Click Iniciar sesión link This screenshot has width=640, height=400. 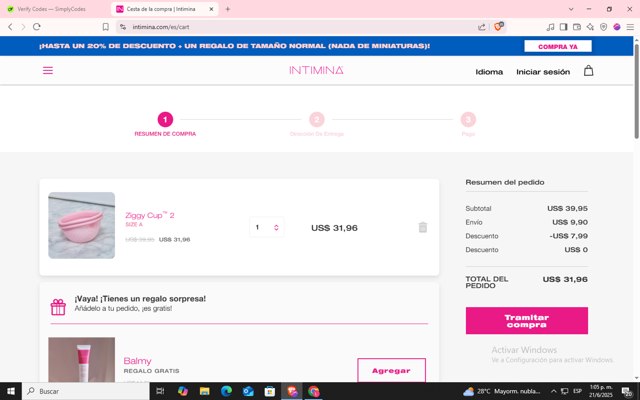click(x=543, y=72)
